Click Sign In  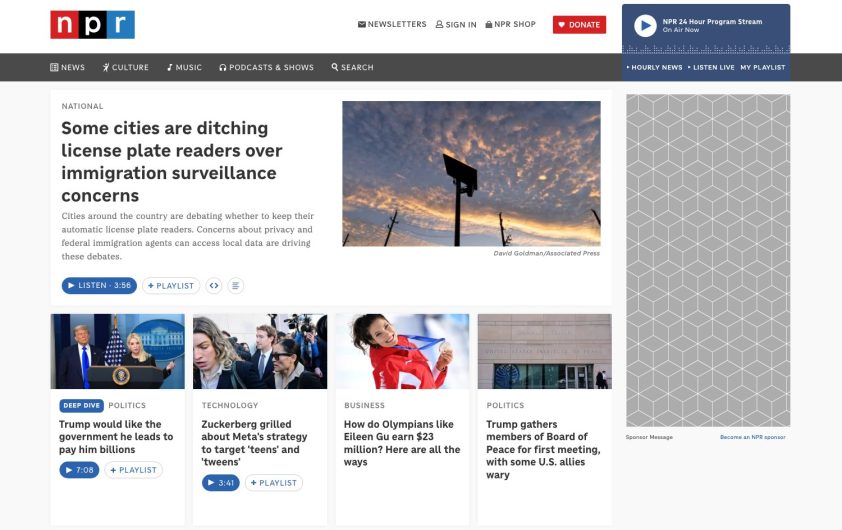456,25
